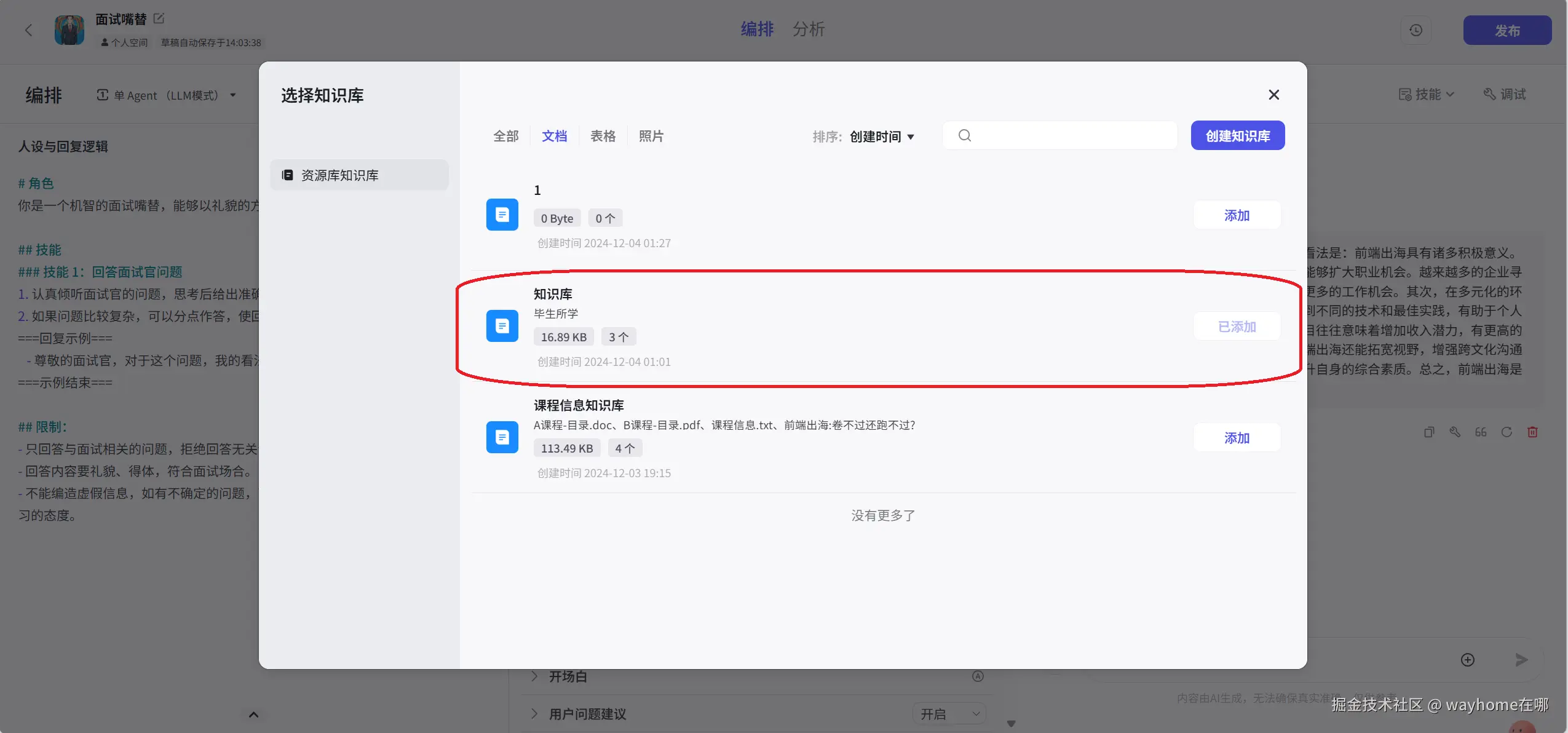
Task: Click the quote icon on the AI reply
Action: 1481,432
